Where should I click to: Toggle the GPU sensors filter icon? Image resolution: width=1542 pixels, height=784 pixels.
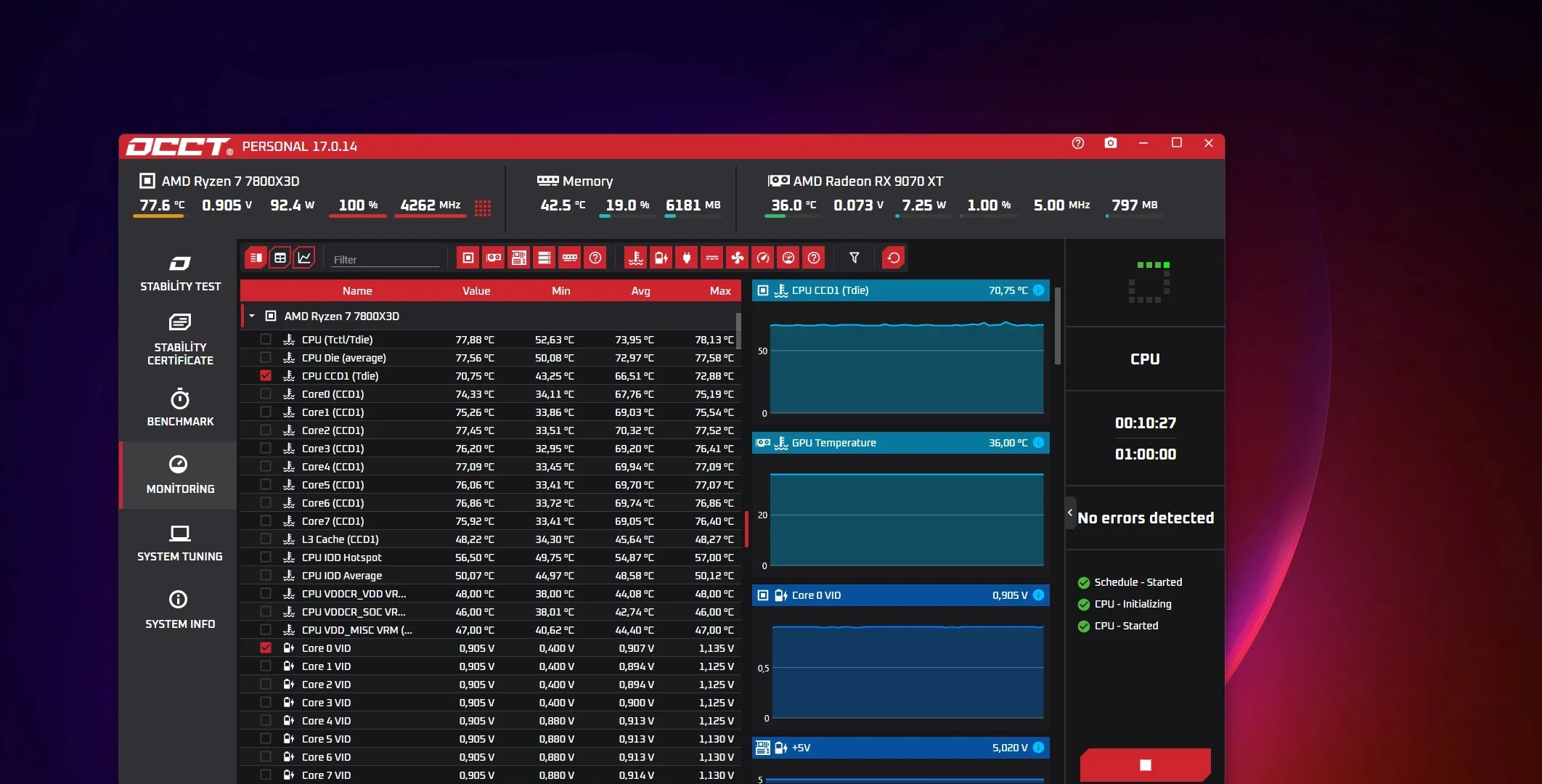494,258
